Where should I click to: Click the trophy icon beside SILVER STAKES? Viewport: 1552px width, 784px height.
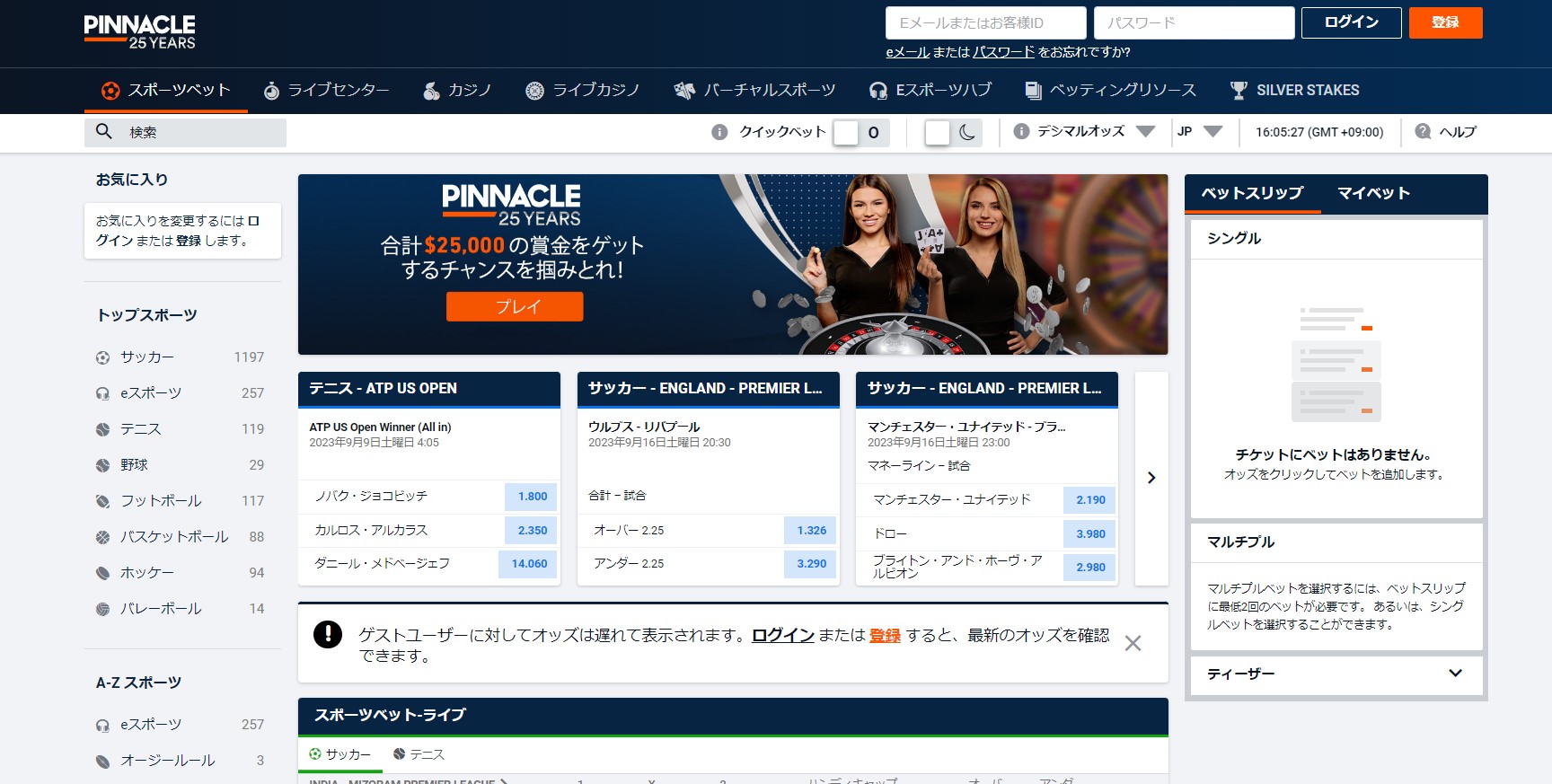[x=1239, y=91]
